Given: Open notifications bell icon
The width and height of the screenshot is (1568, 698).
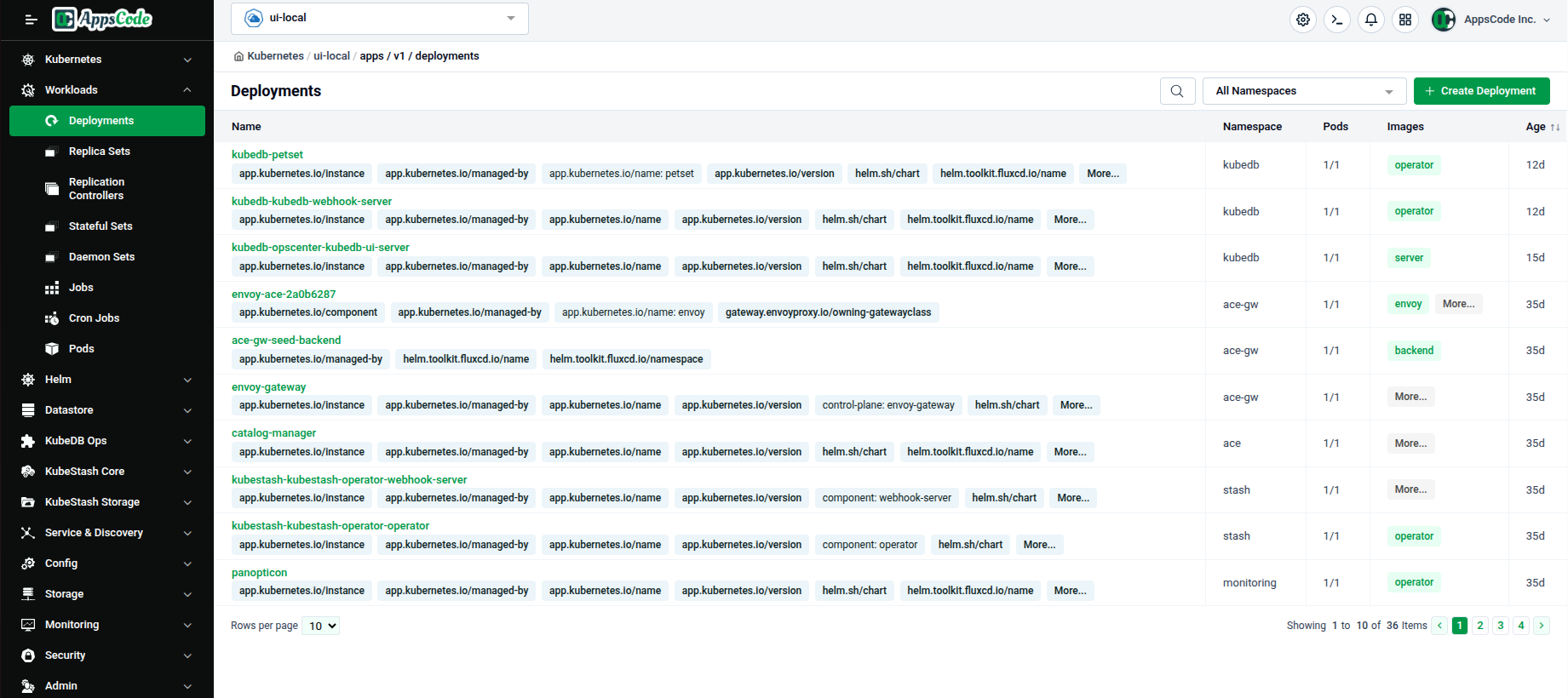Looking at the screenshot, I should (x=1371, y=20).
